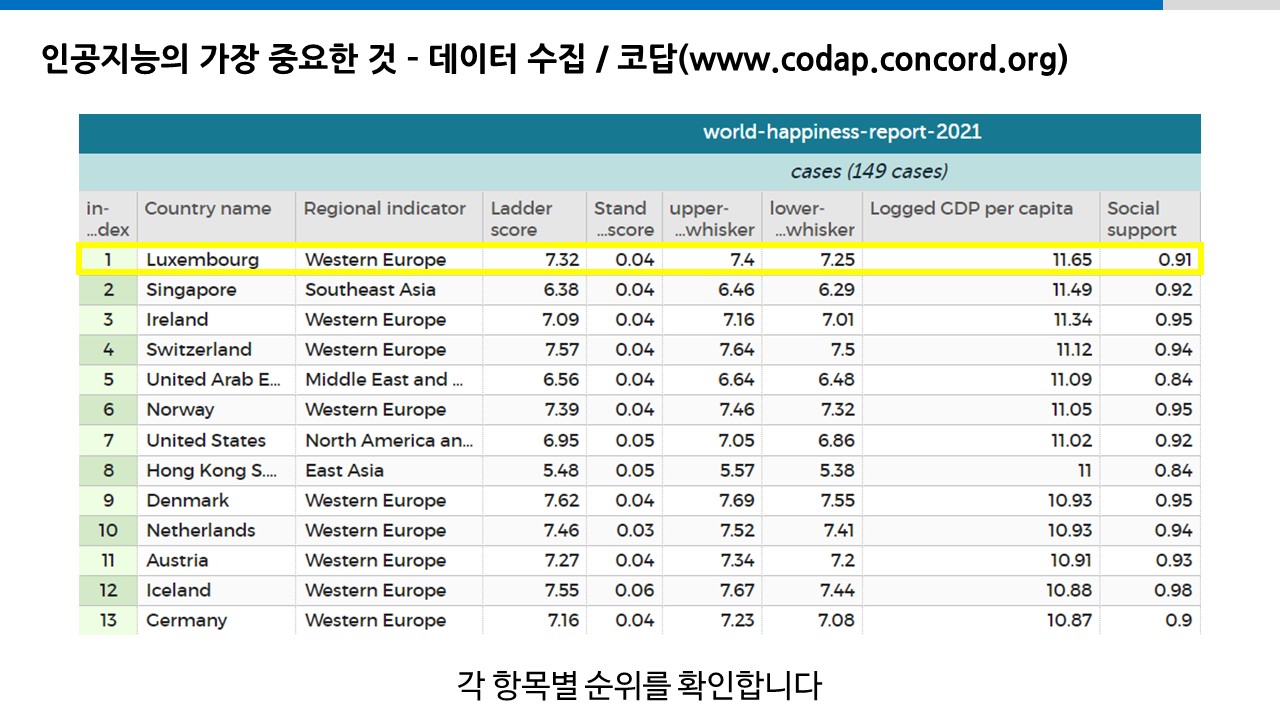Click index number 13 row header
Viewport: 1280px width, 720px height.
108,621
